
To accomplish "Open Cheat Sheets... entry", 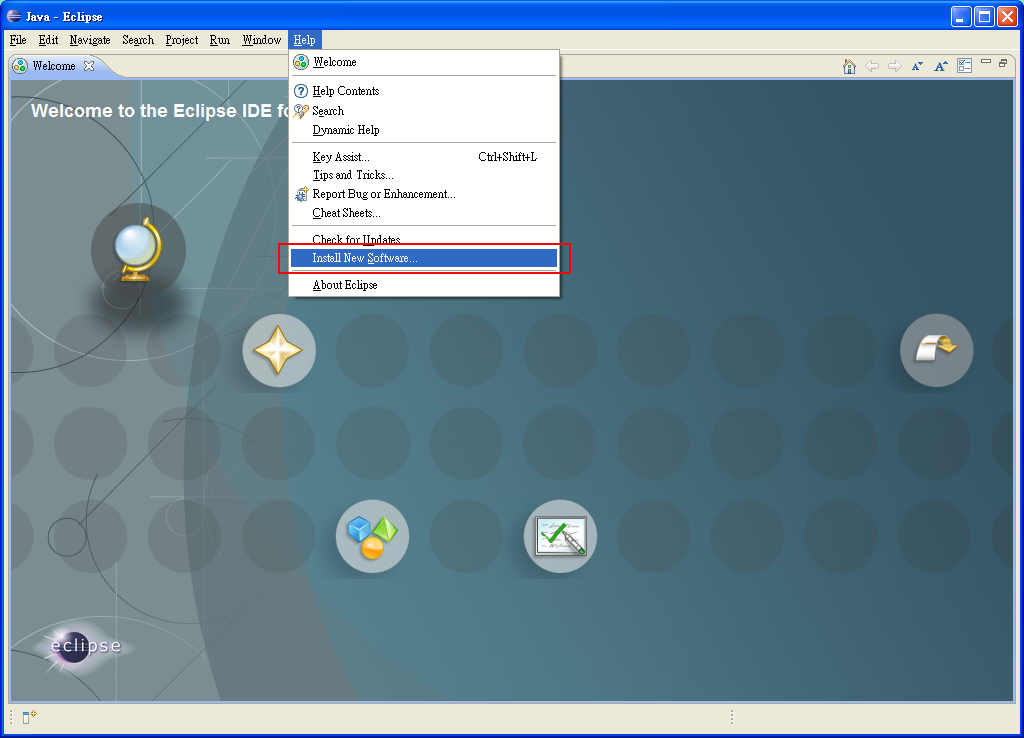I will tap(424, 213).
